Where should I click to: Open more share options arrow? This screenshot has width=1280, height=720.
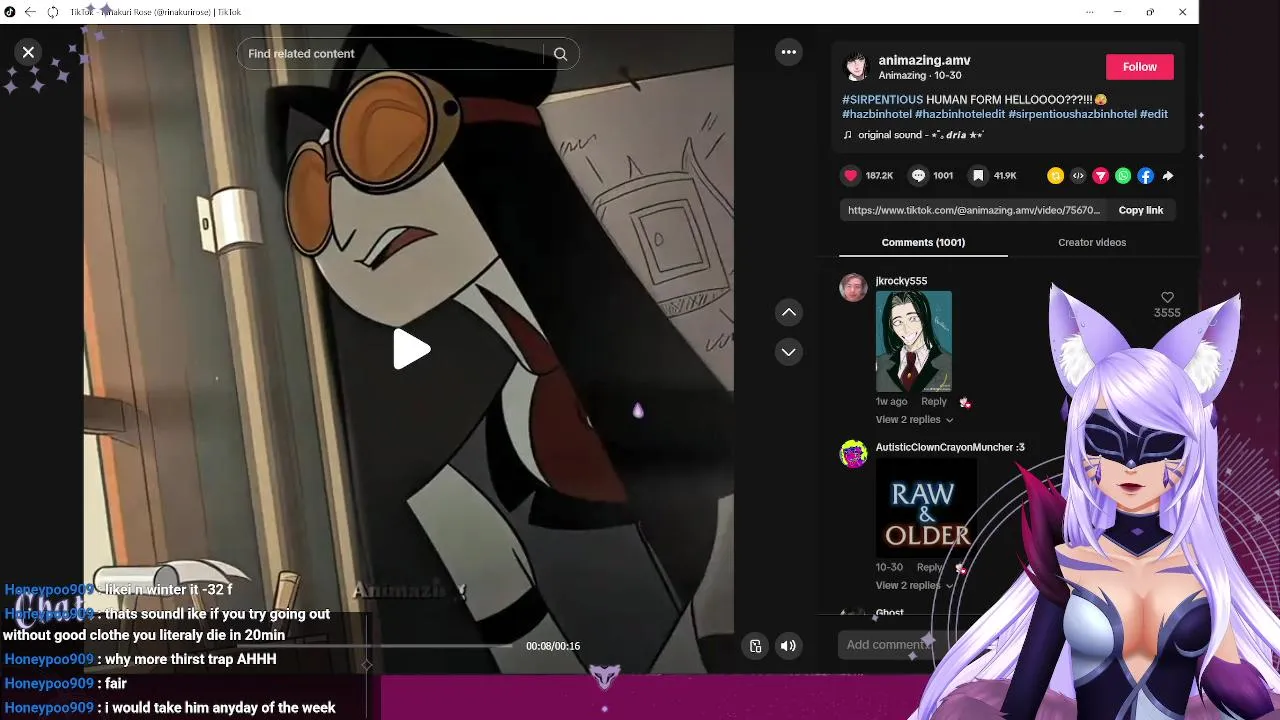coord(1168,176)
